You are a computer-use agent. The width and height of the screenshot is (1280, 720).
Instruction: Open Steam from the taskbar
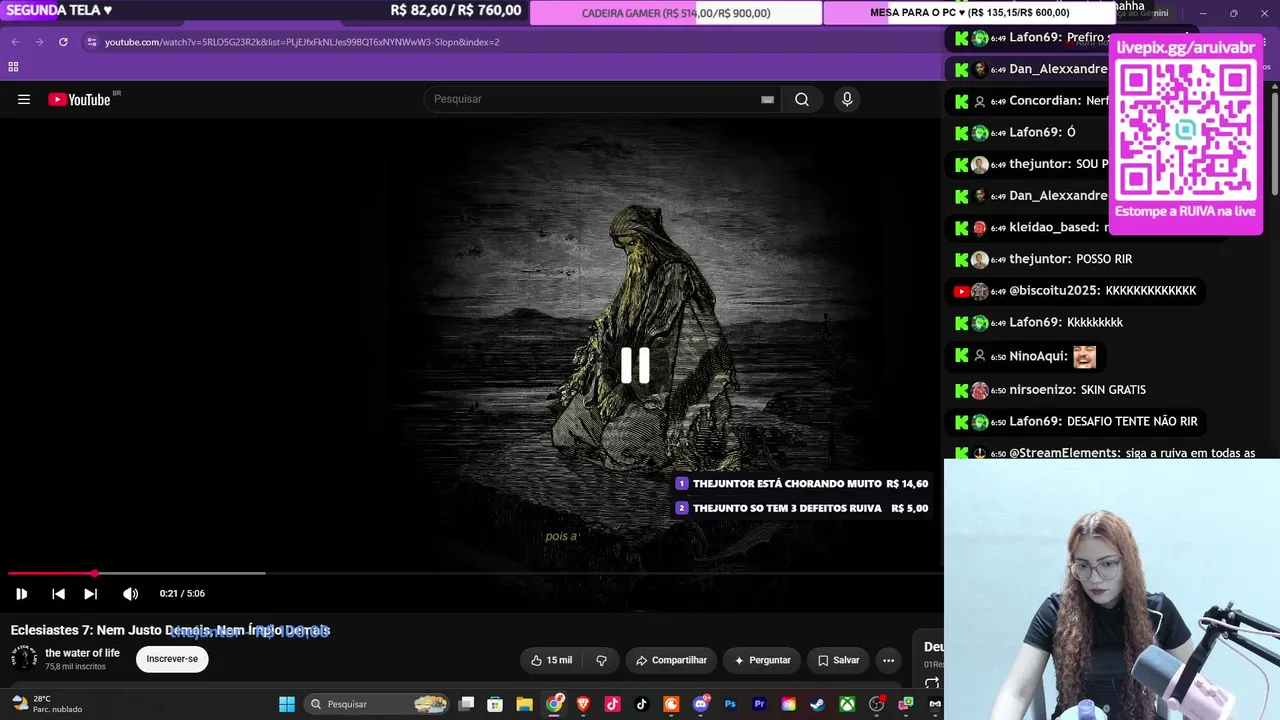818,704
